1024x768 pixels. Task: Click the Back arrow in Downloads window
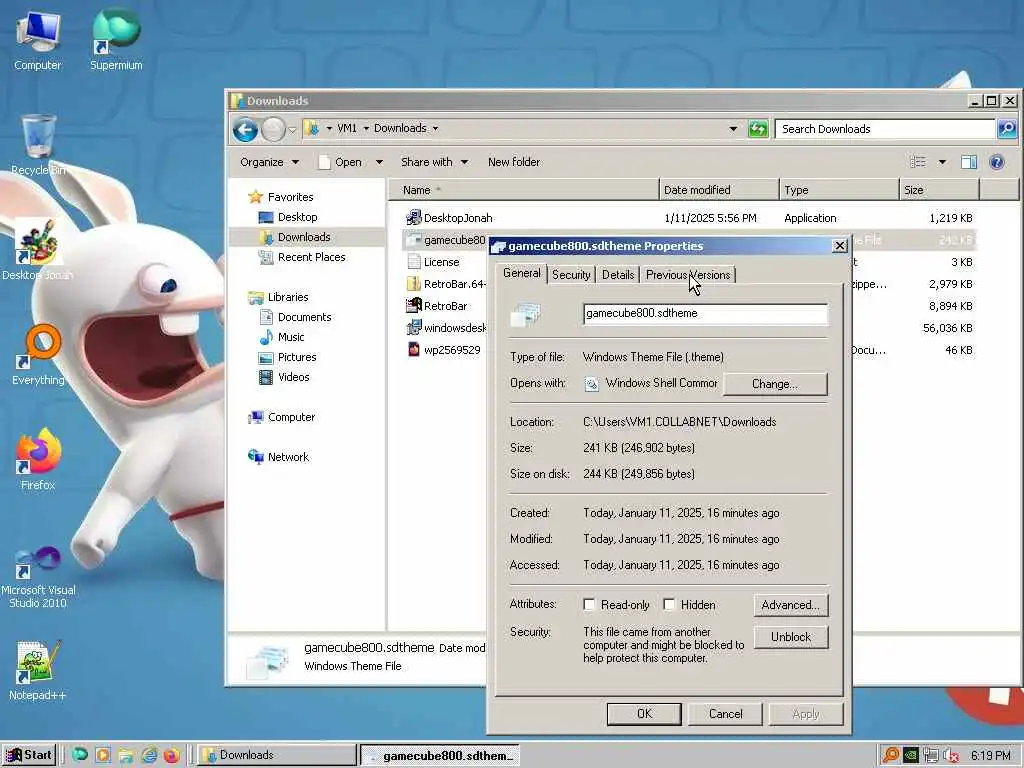(x=246, y=129)
